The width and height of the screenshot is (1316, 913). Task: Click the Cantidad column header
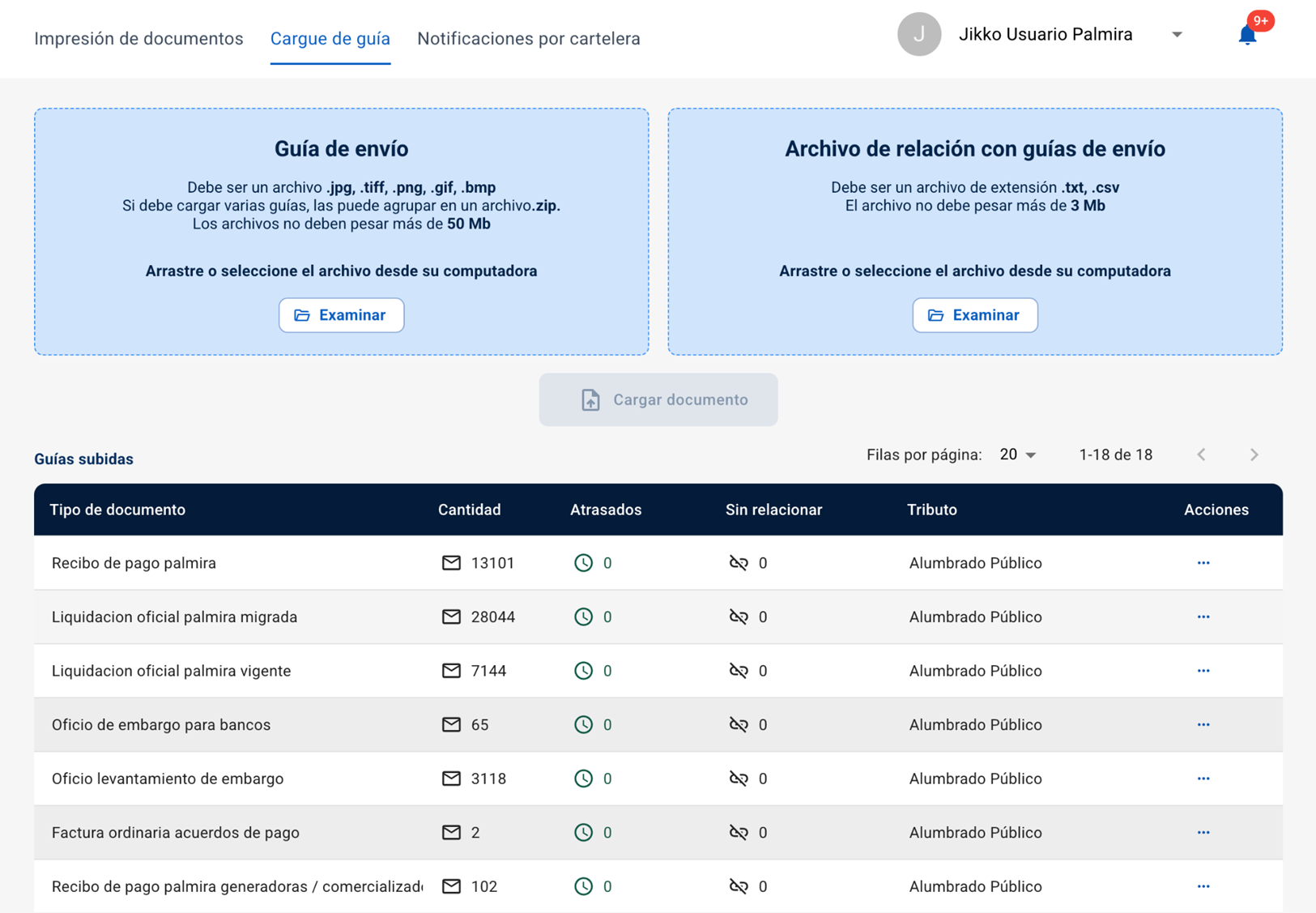pos(469,510)
